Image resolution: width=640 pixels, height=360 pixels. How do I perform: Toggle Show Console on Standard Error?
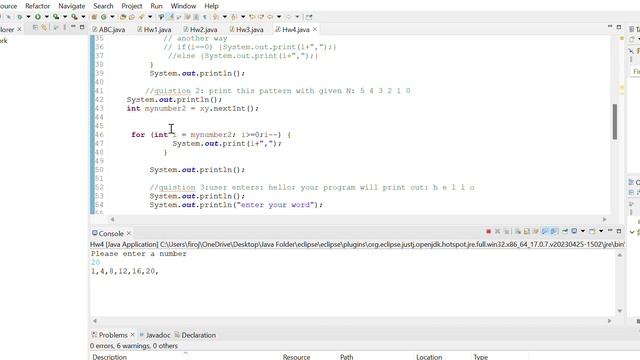click(x=553, y=231)
